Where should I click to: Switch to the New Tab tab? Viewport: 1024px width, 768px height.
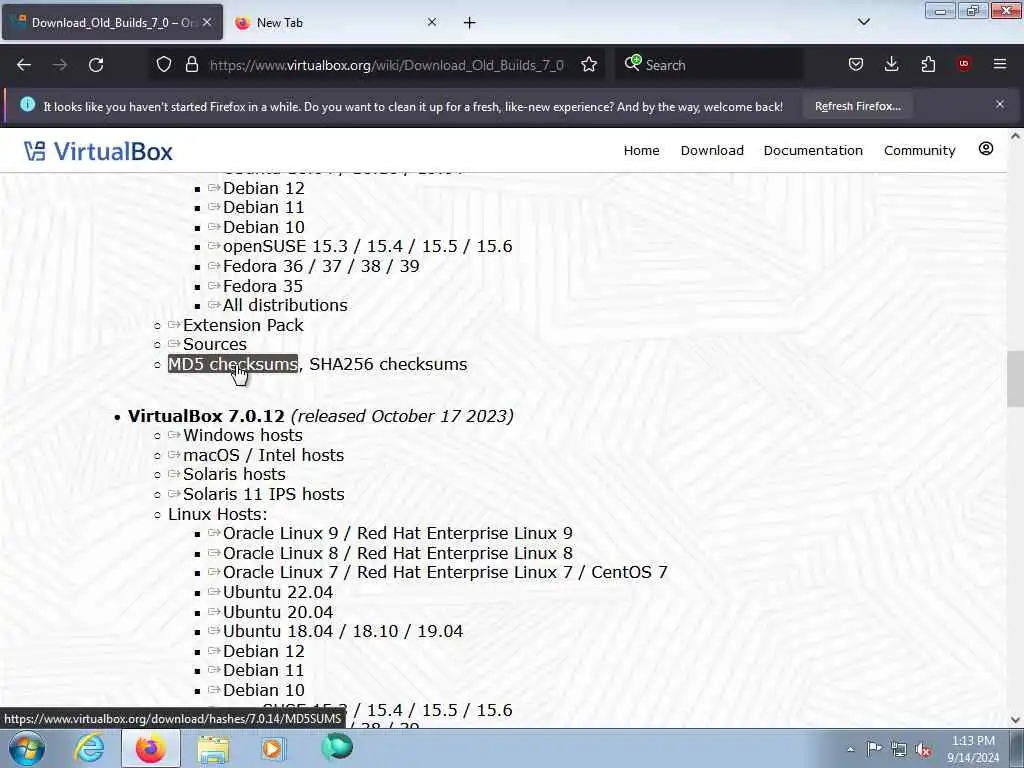coord(335,23)
